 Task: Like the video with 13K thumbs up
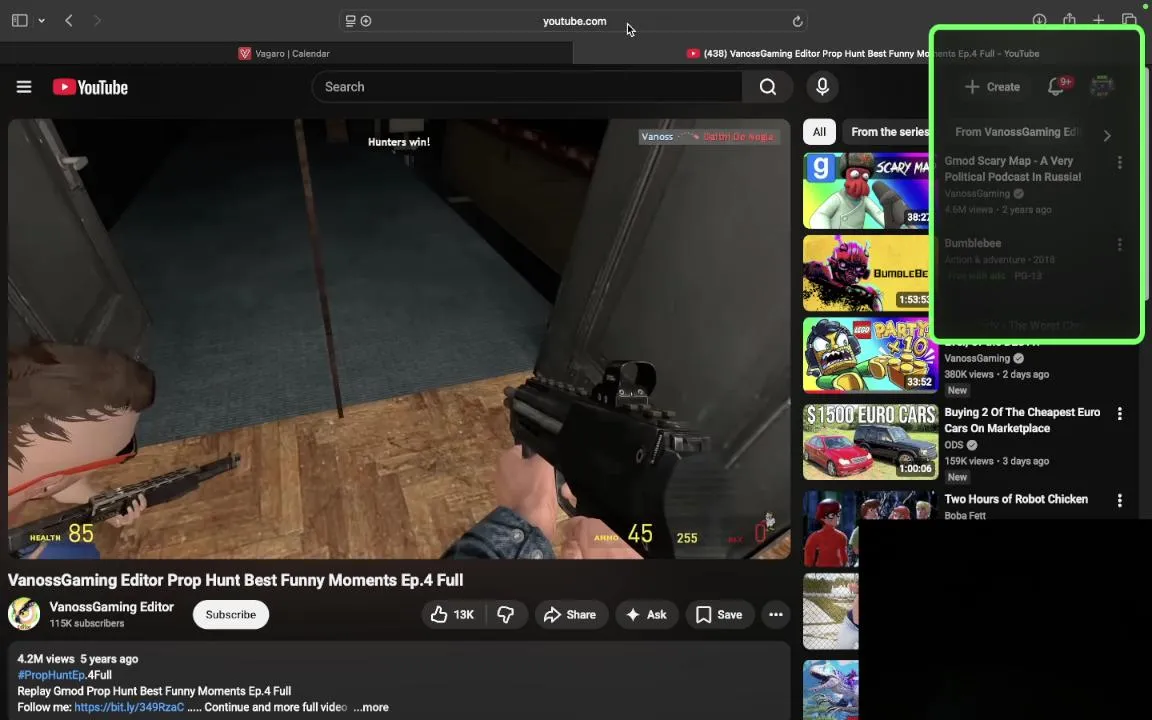(453, 615)
